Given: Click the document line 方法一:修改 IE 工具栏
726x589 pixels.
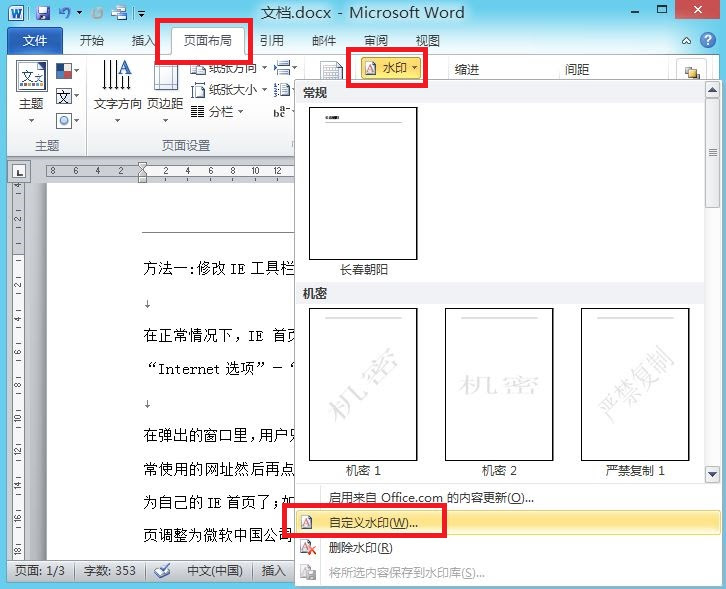Looking at the screenshot, I should click(219, 268).
